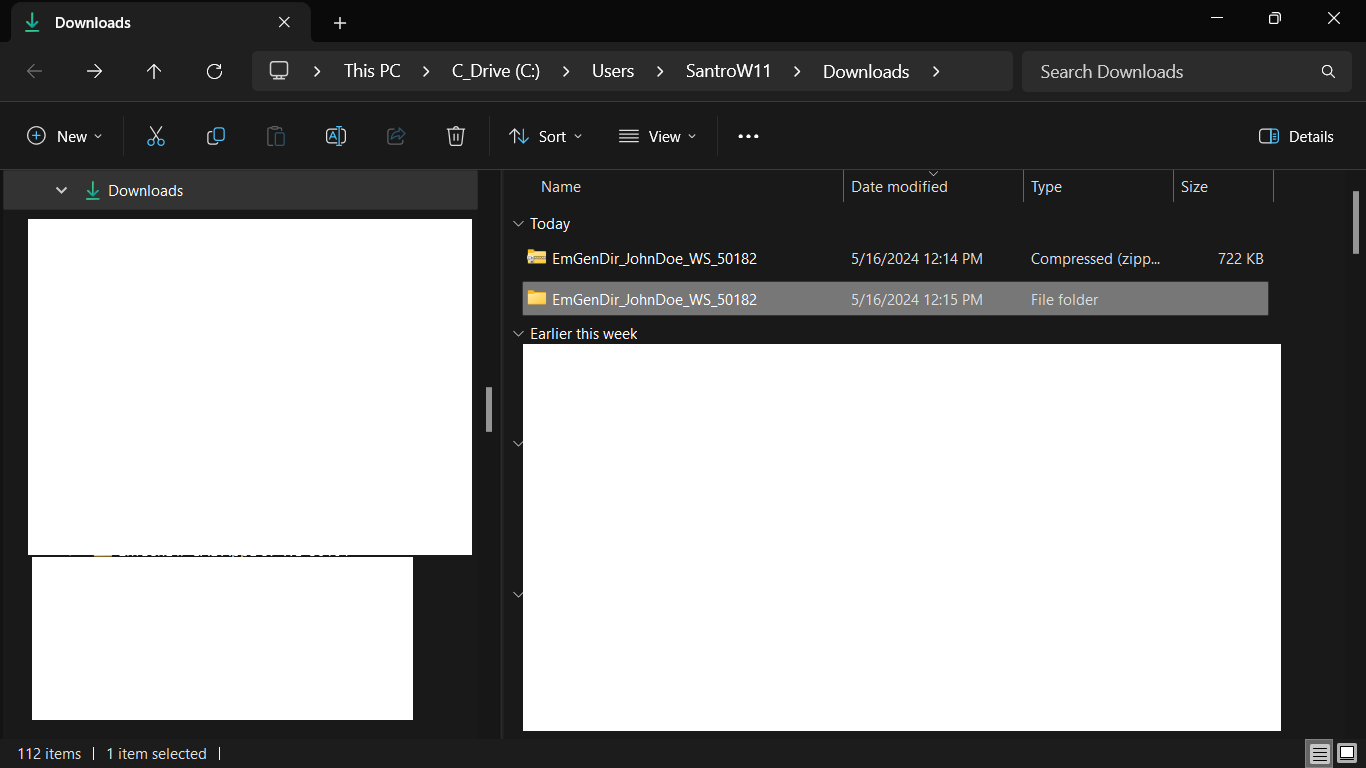Click the search magnifier icon

point(1328,71)
